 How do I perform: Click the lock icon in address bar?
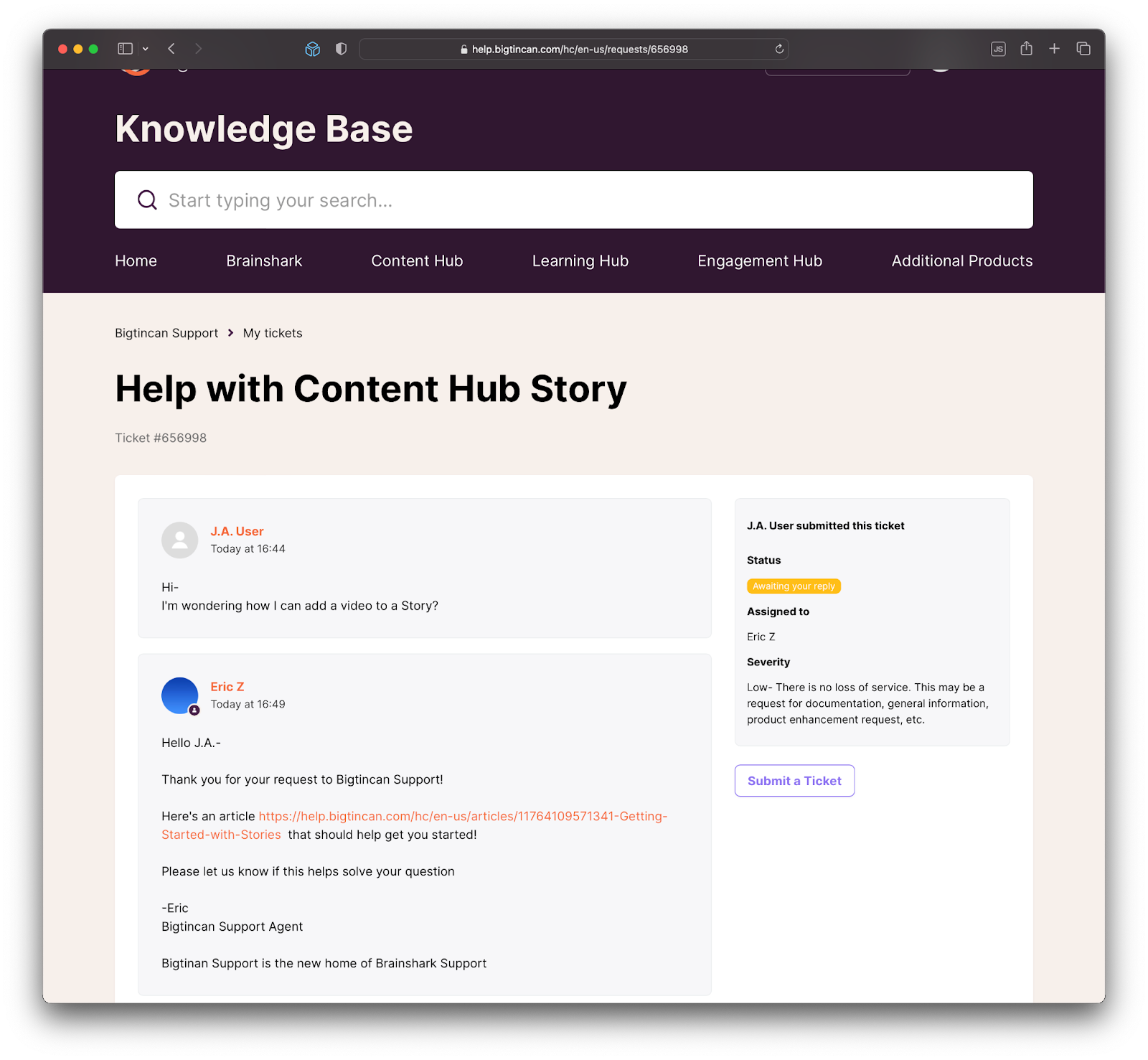(x=464, y=50)
